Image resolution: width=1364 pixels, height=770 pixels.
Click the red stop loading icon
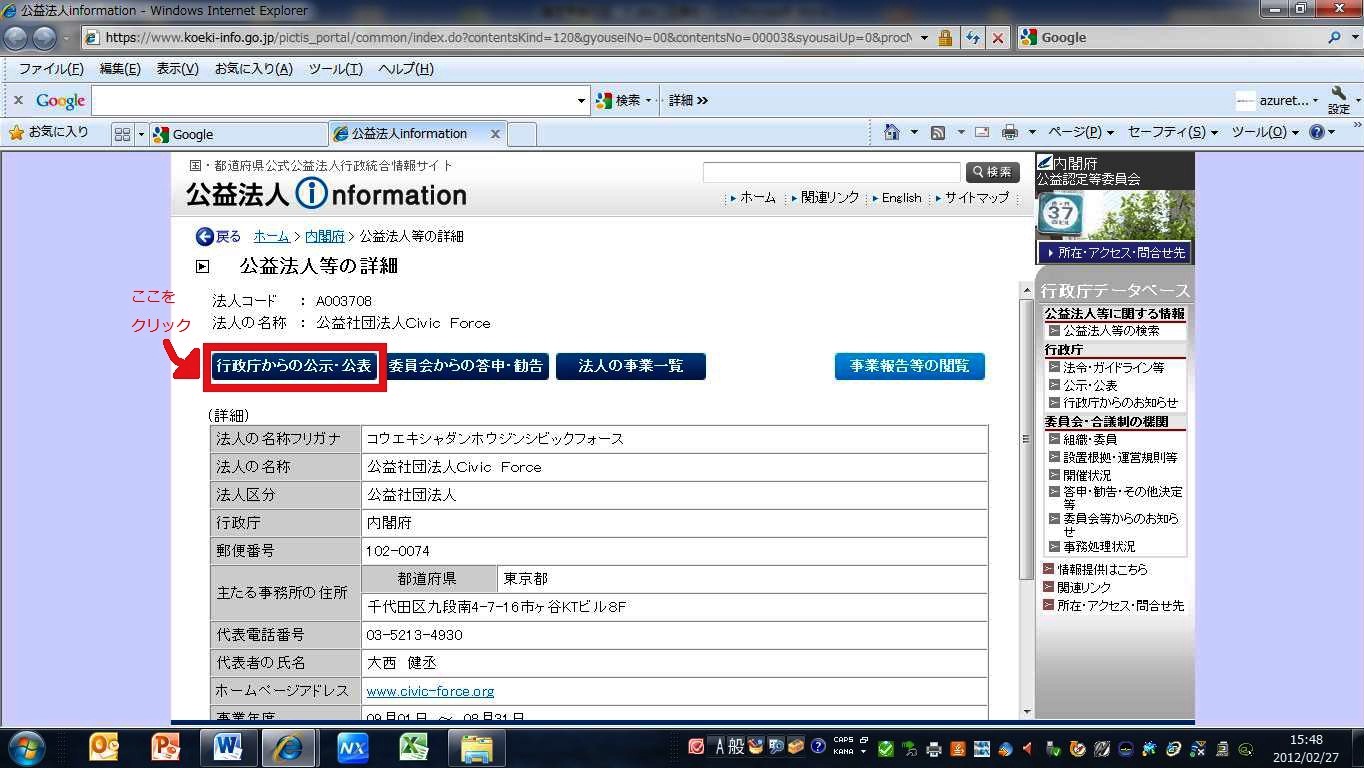click(998, 38)
